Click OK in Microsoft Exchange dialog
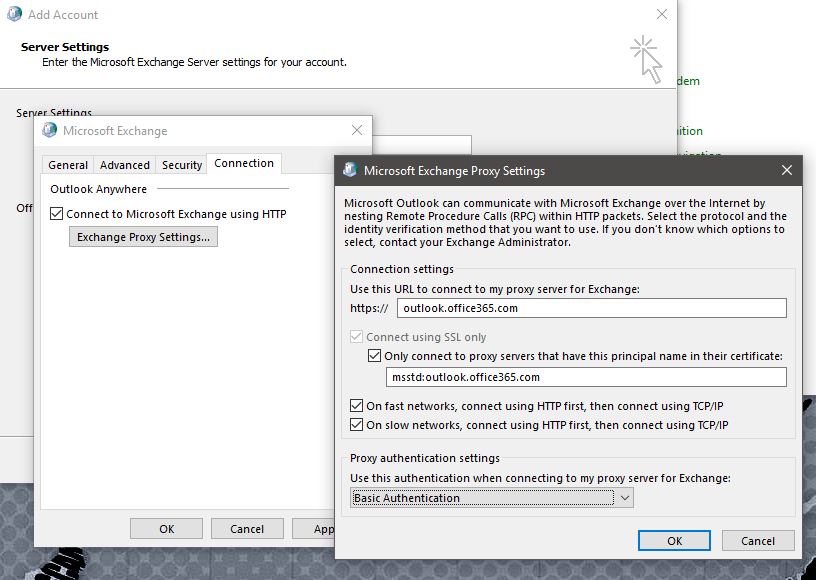The width and height of the screenshot is (816, 580). tap(167, 529)
